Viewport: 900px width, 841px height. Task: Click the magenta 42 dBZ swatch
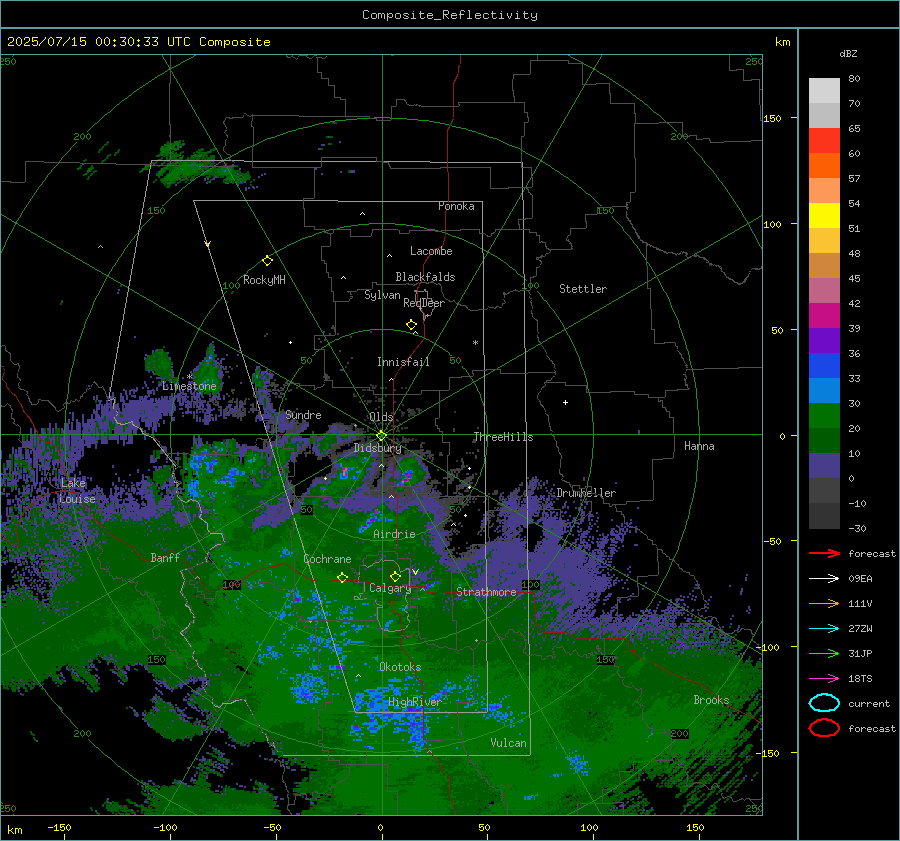[824, 315]
